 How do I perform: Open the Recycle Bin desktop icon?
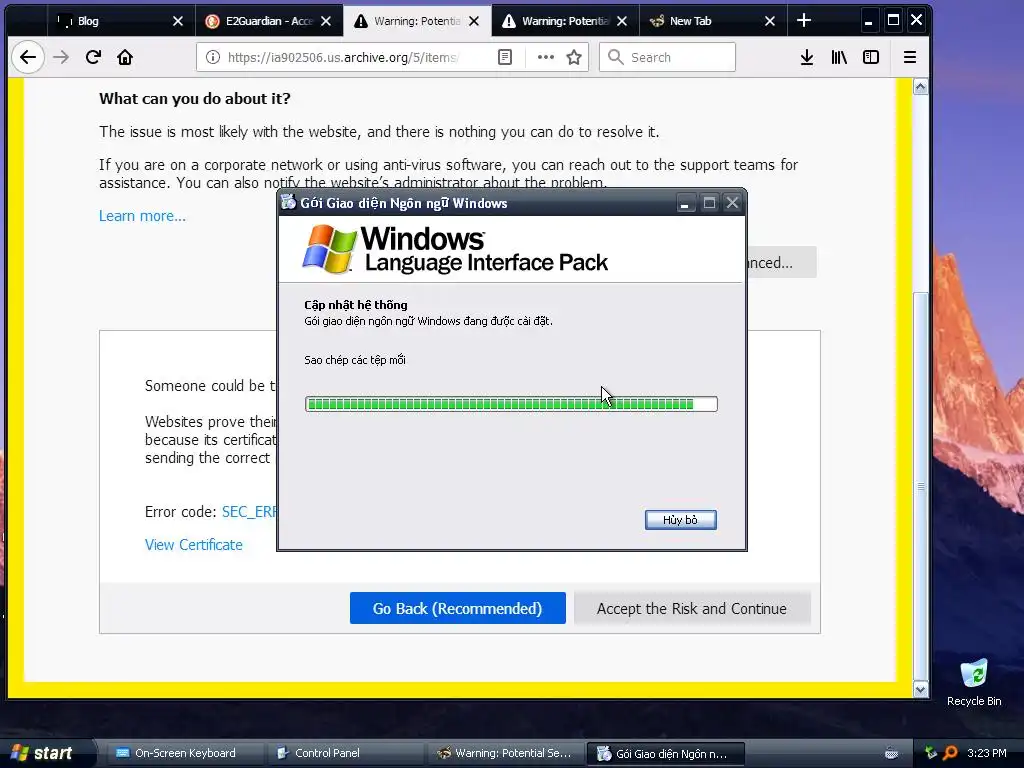(x=974, y=683)
